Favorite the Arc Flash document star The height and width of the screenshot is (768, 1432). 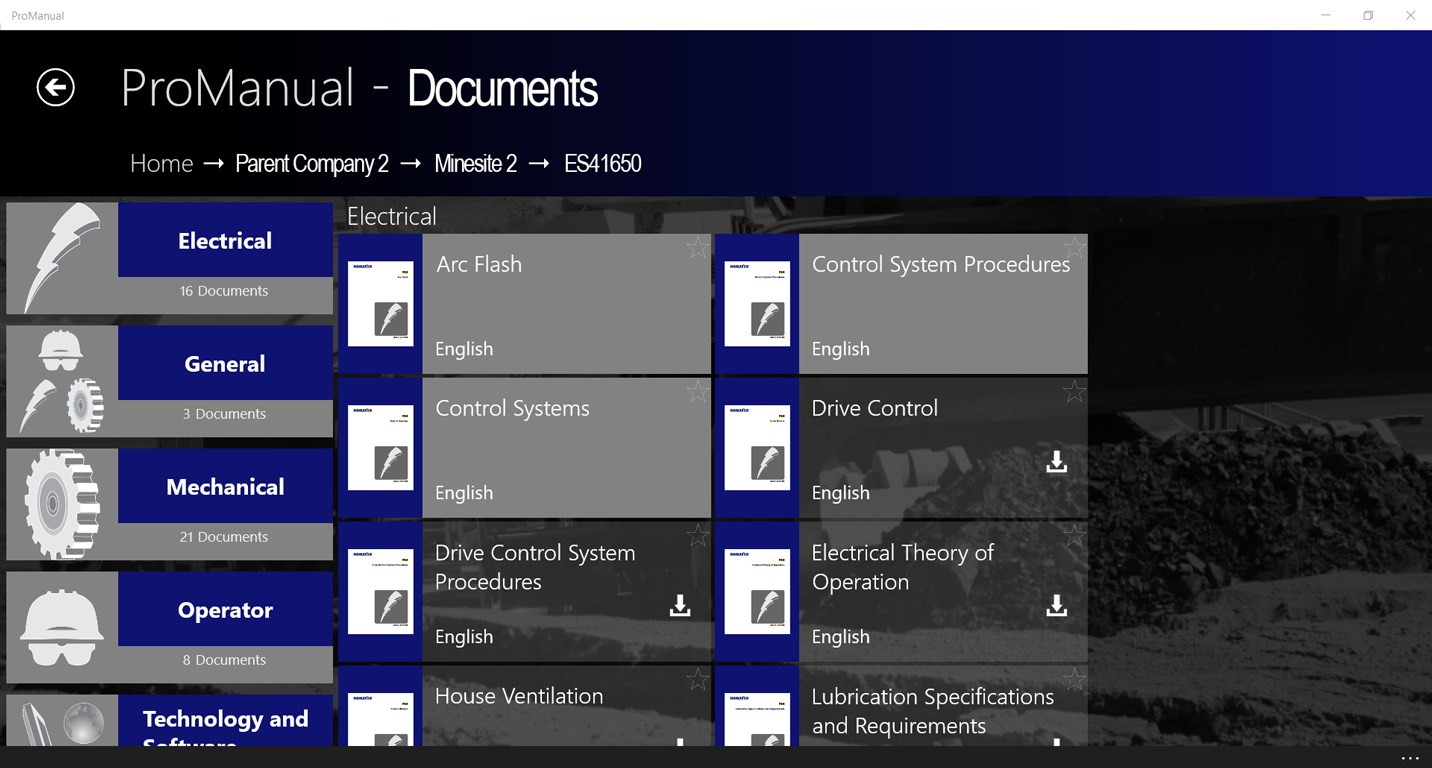pyautogui.click(x=698, y=248)
